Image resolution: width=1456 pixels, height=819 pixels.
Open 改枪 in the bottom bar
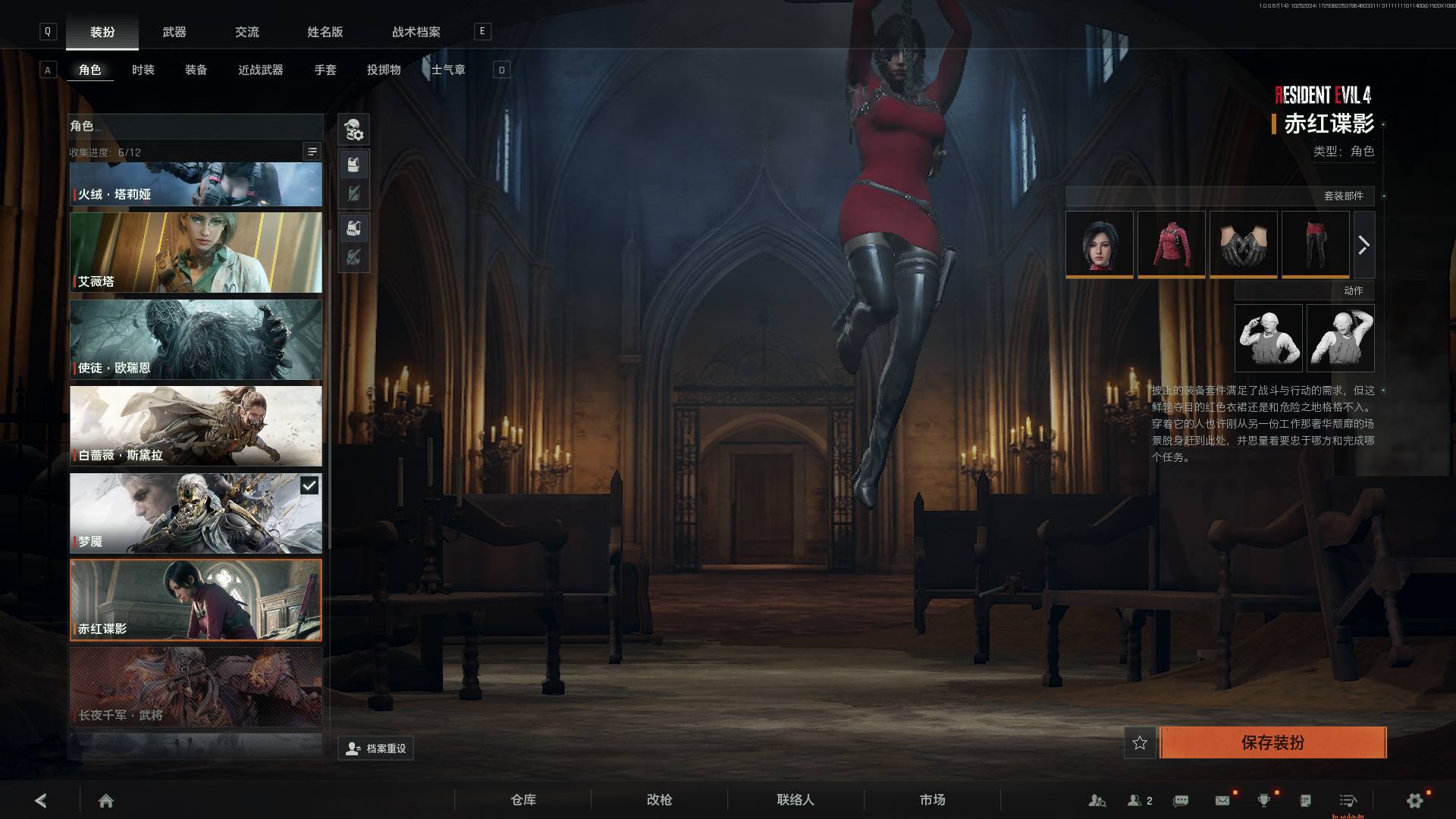(x=660, y=800)
